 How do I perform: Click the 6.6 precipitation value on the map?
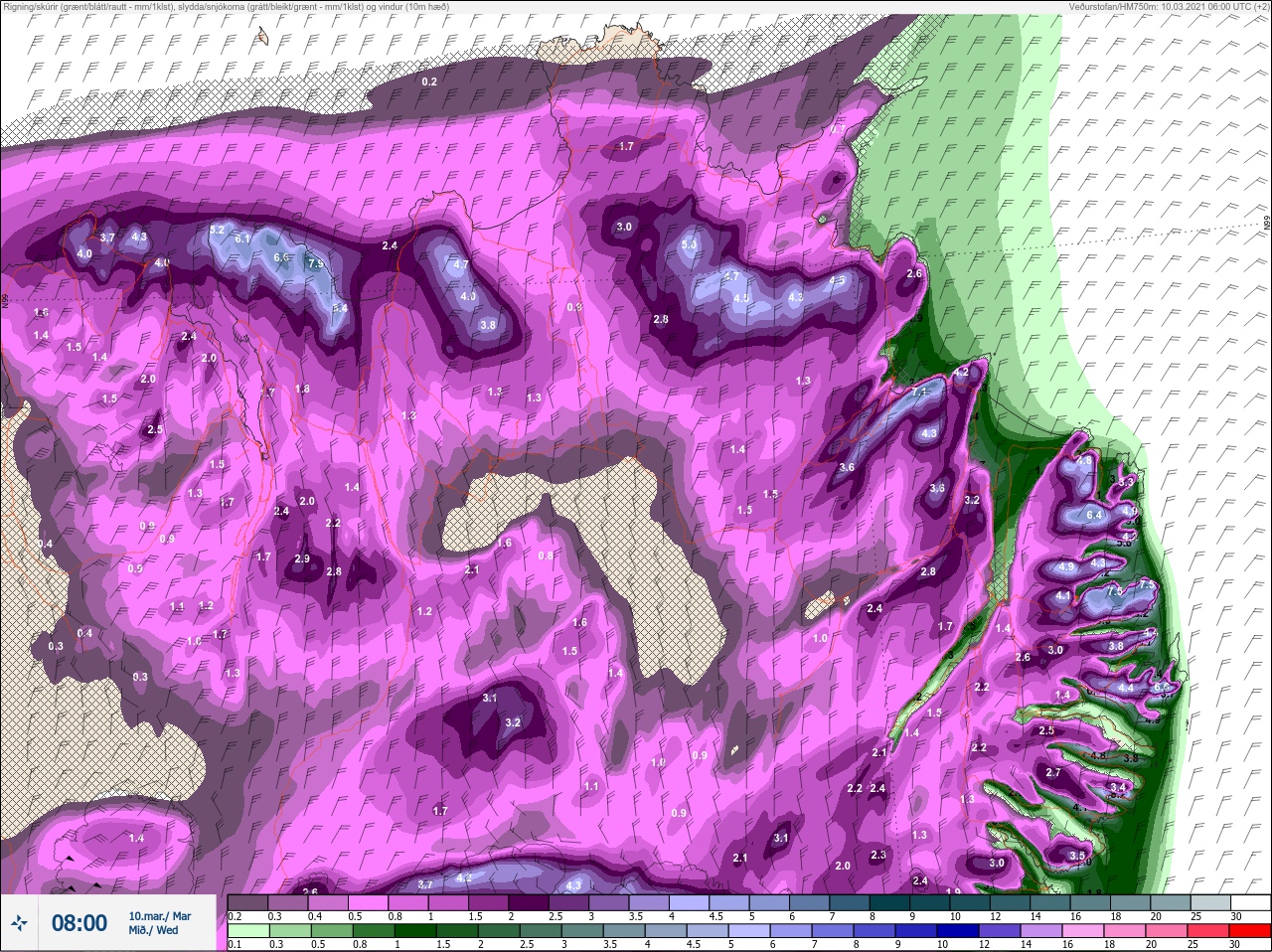[281, 257]
